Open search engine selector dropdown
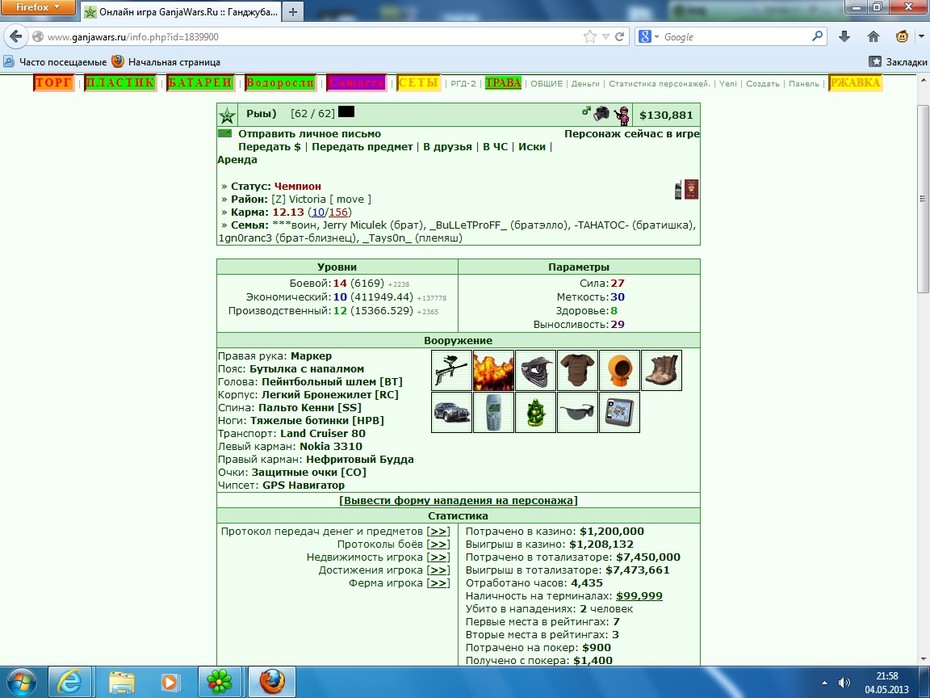The image size is (930, 698). (x=648, y=37)
